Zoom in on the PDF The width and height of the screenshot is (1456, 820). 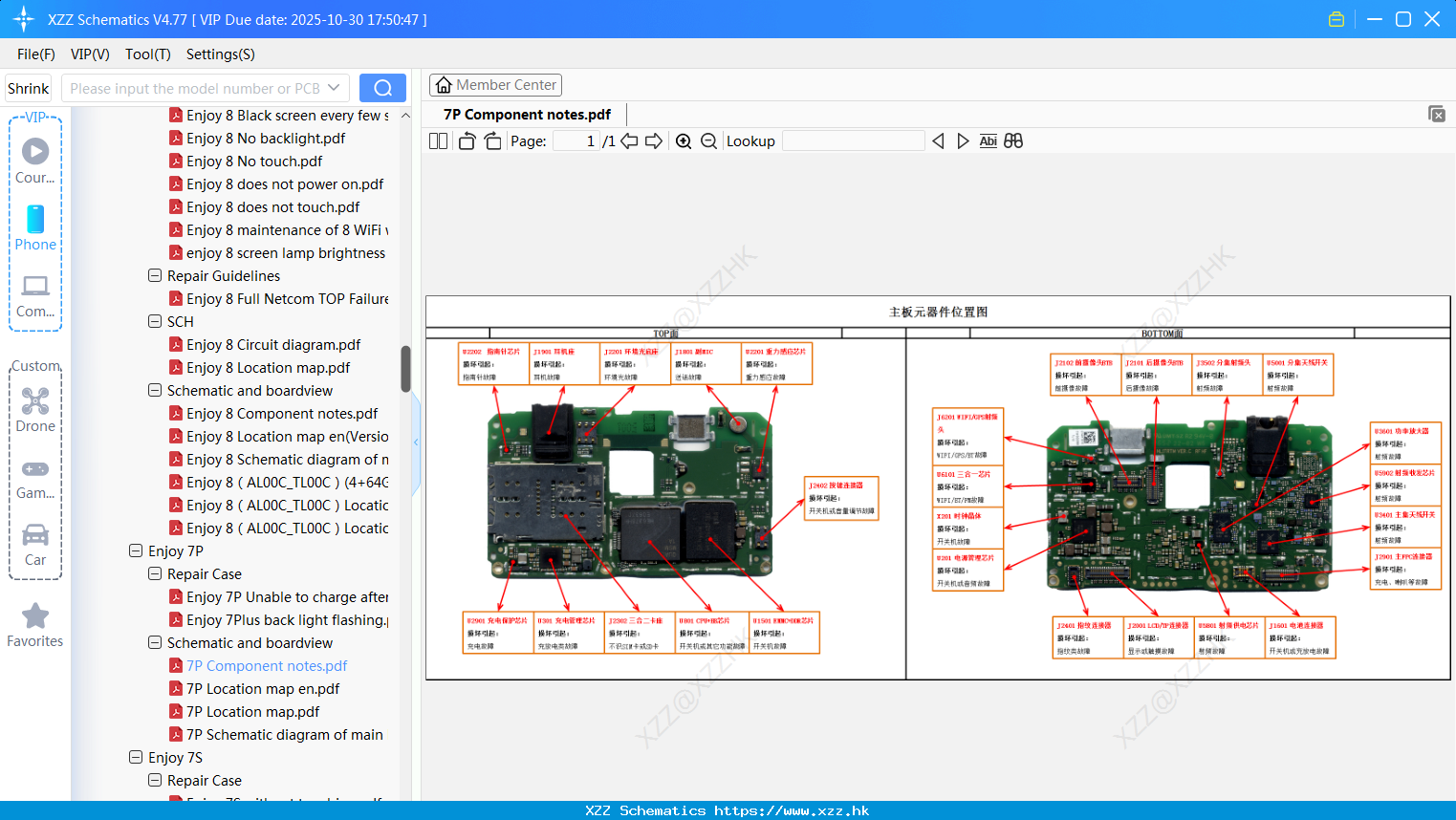[x=684, y=141]
